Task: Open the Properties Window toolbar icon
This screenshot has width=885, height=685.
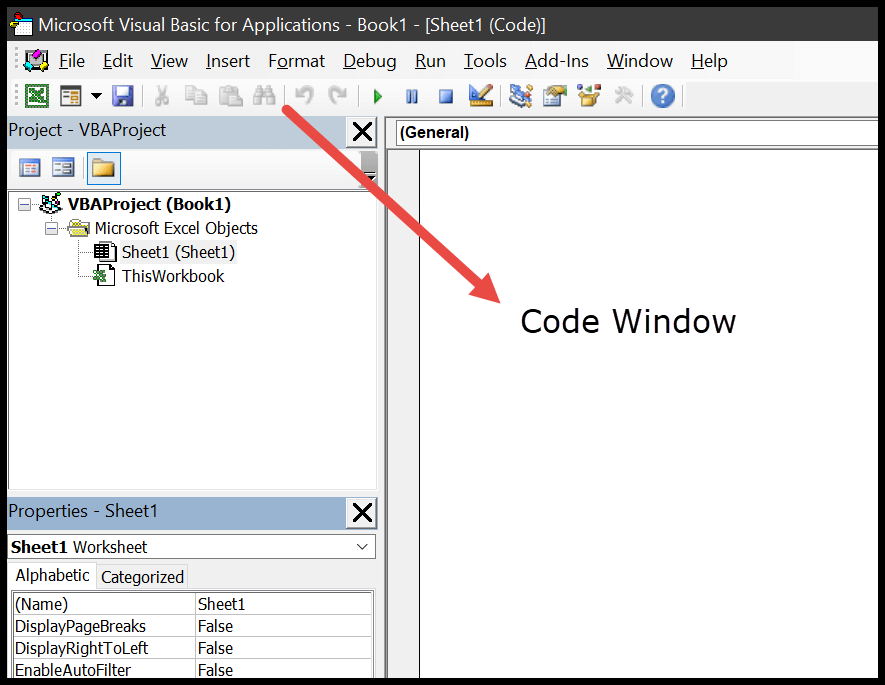Action: point(554,96)
